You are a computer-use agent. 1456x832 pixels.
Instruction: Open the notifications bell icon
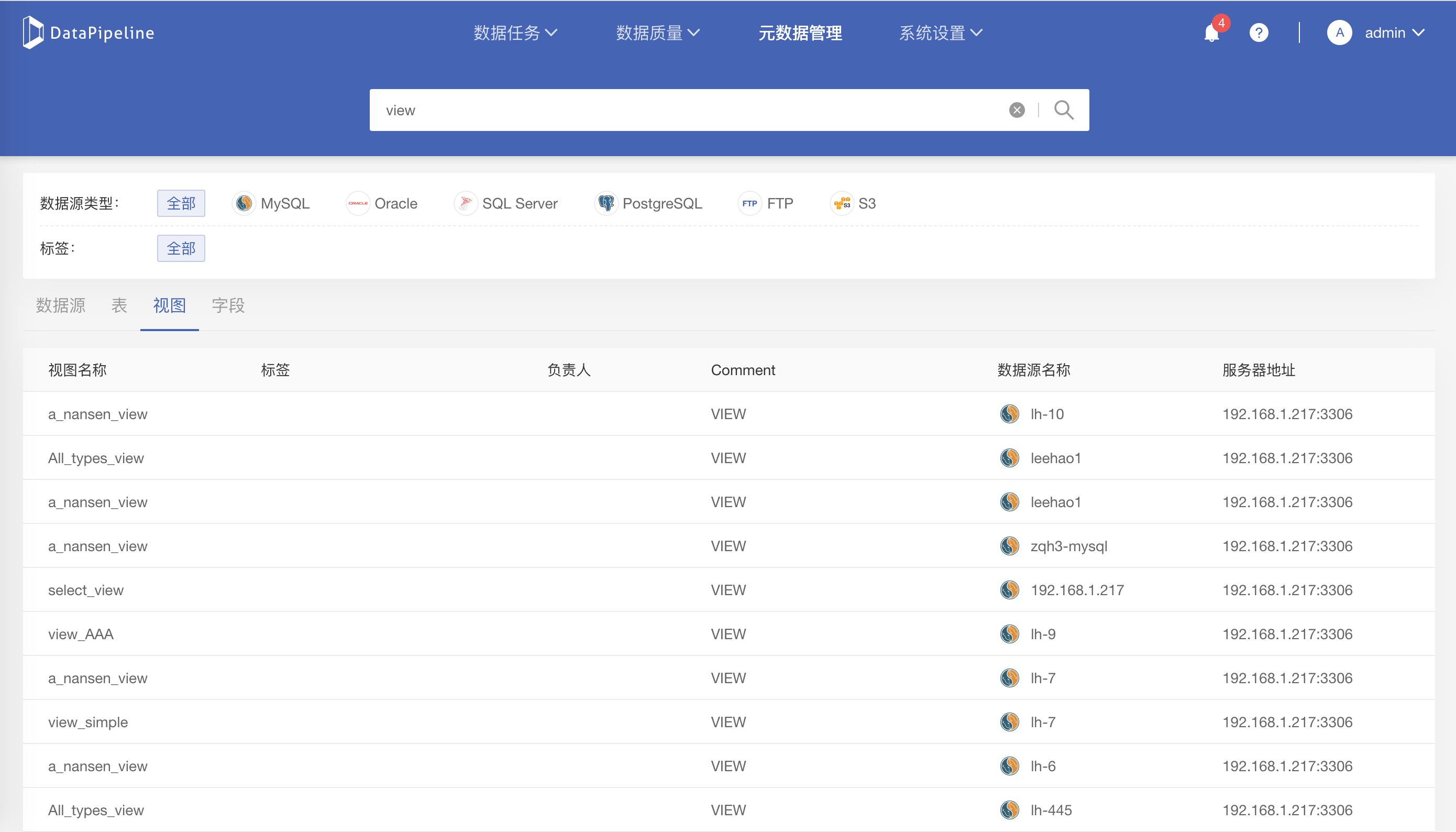(1211, 33)
